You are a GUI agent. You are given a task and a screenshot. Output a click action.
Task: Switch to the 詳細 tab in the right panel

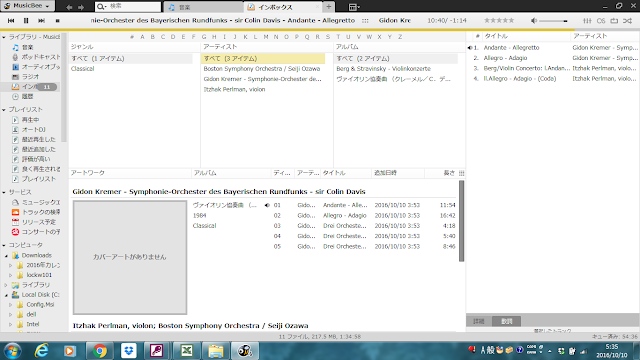coord(479,321)
